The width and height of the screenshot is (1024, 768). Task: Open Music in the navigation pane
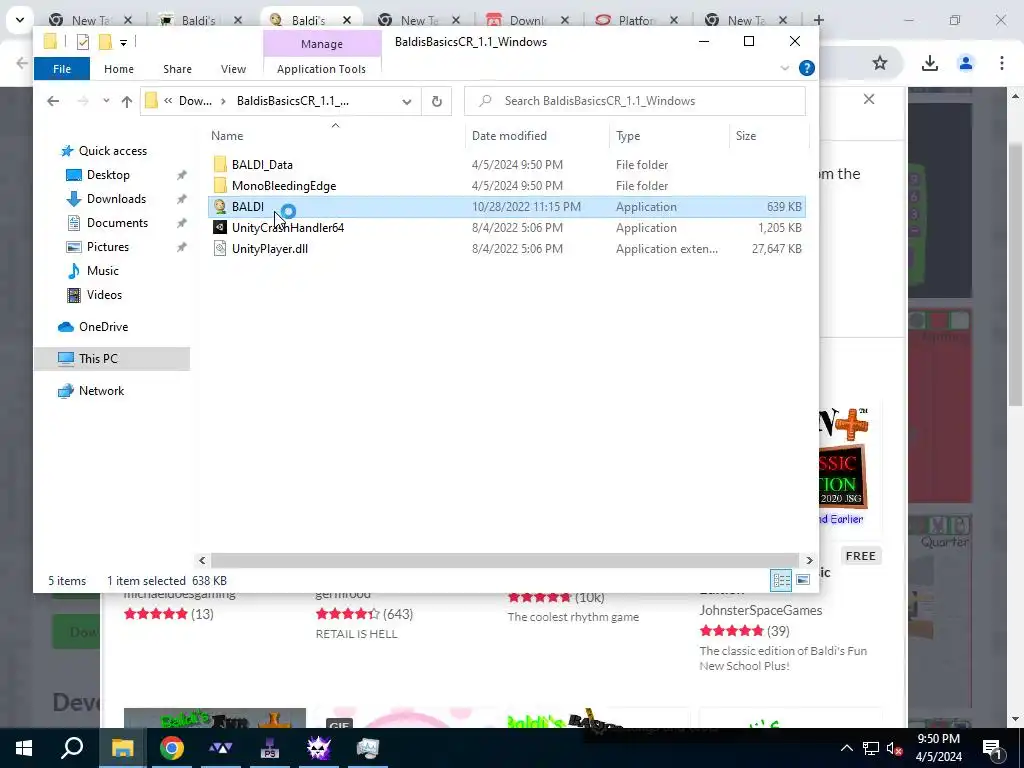[x=103, y=270]
